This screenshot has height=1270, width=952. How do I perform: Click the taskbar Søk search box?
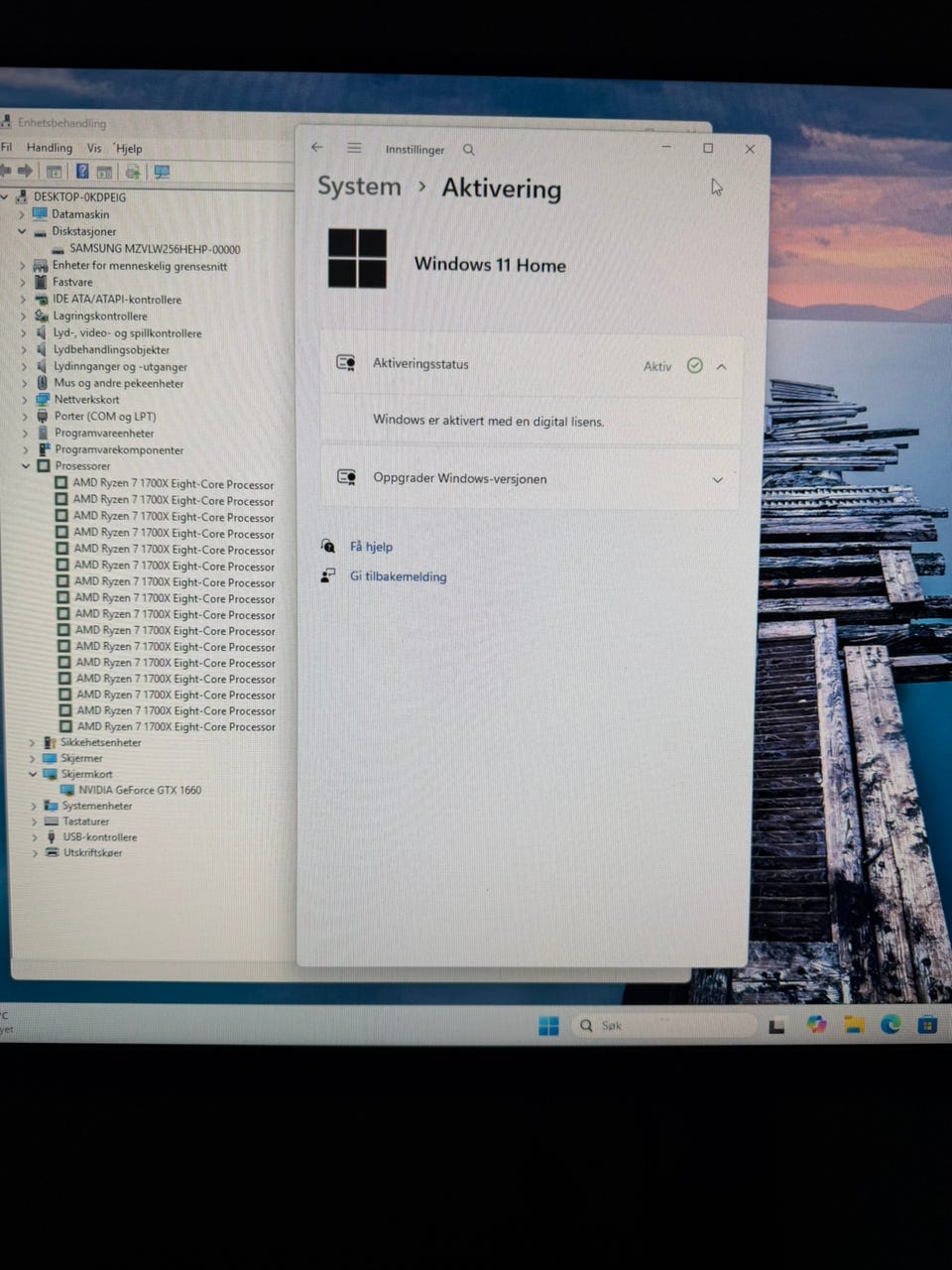pyautogui.click(x=662, y=1025)
